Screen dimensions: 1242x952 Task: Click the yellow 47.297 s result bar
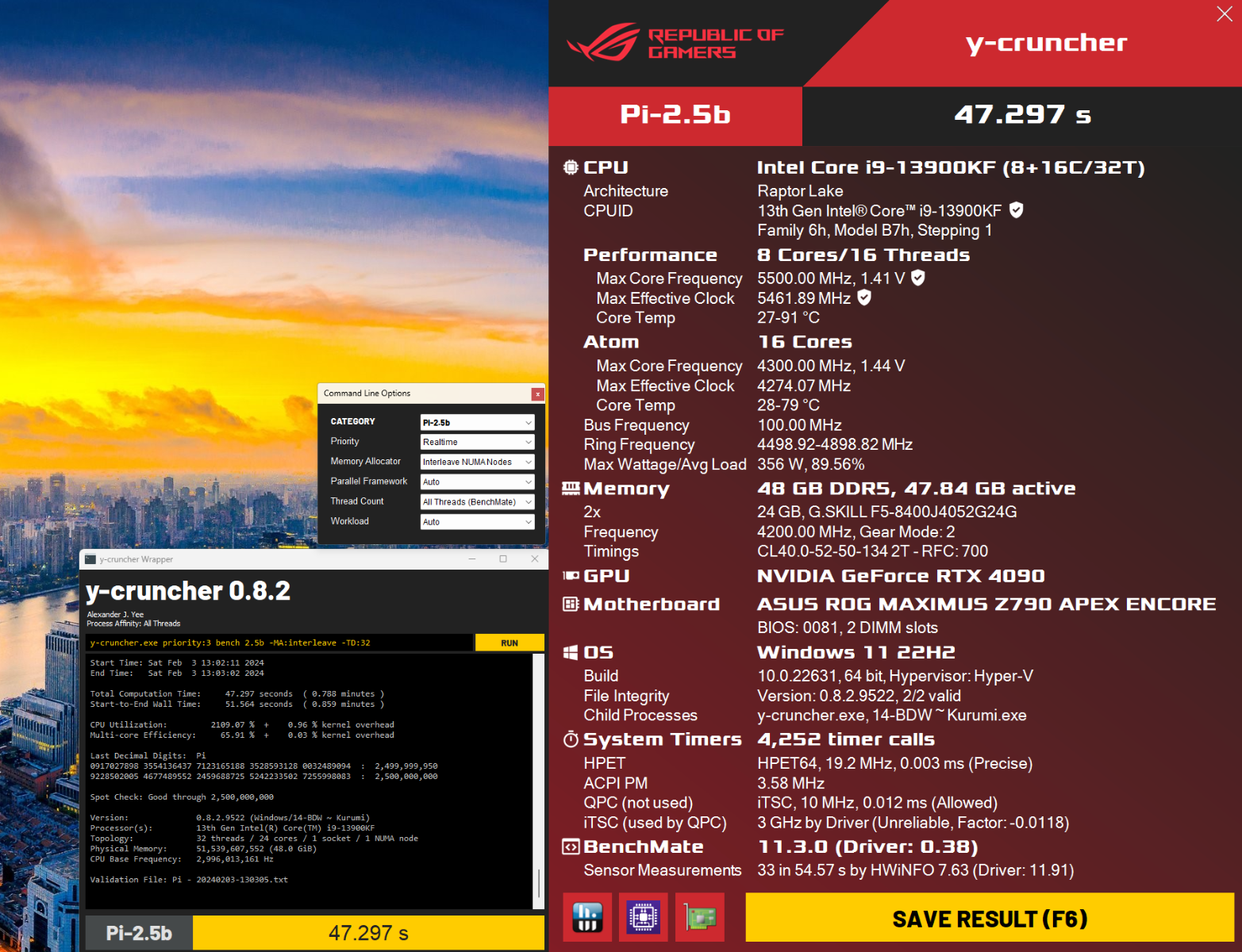point(368,933)
